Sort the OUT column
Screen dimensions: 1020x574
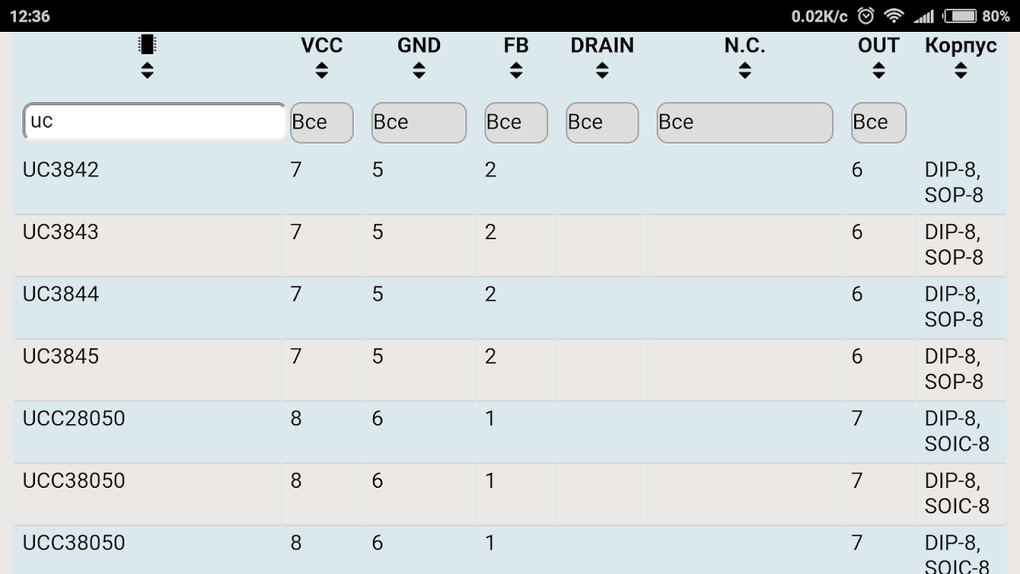(878, 70)
